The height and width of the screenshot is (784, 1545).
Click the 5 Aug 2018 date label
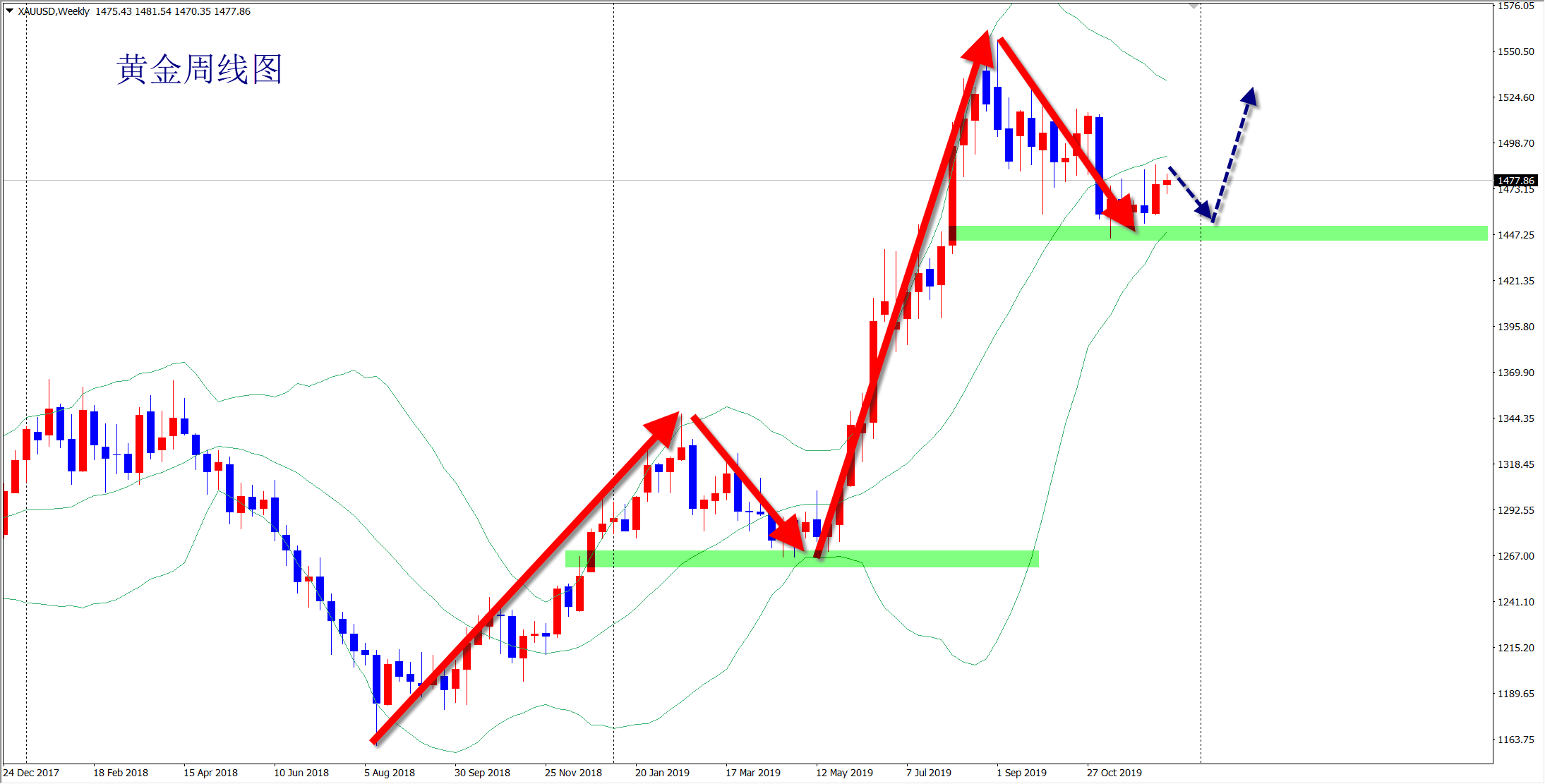[390, 773]
